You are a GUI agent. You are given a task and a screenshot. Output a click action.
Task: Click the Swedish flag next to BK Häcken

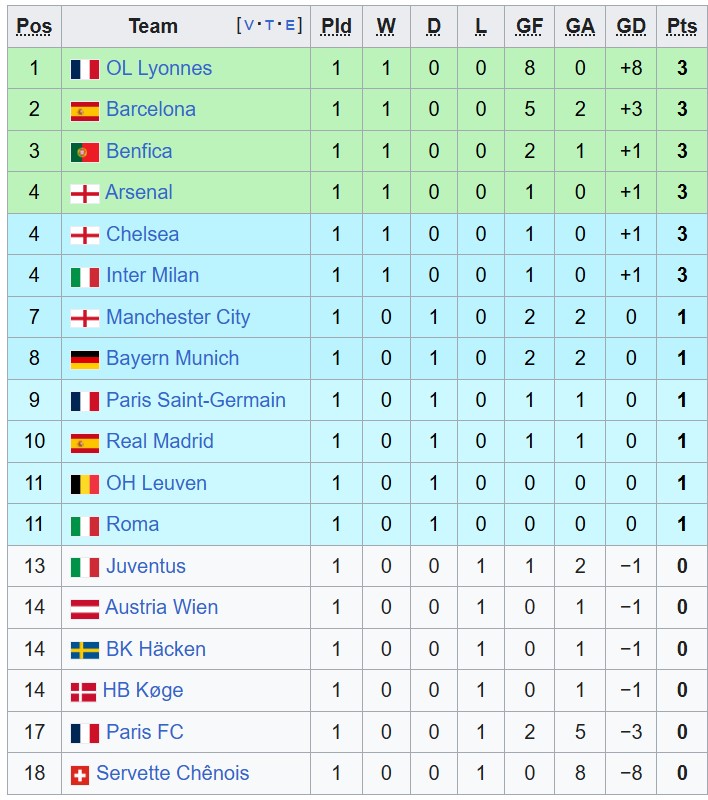coord(85,650)
